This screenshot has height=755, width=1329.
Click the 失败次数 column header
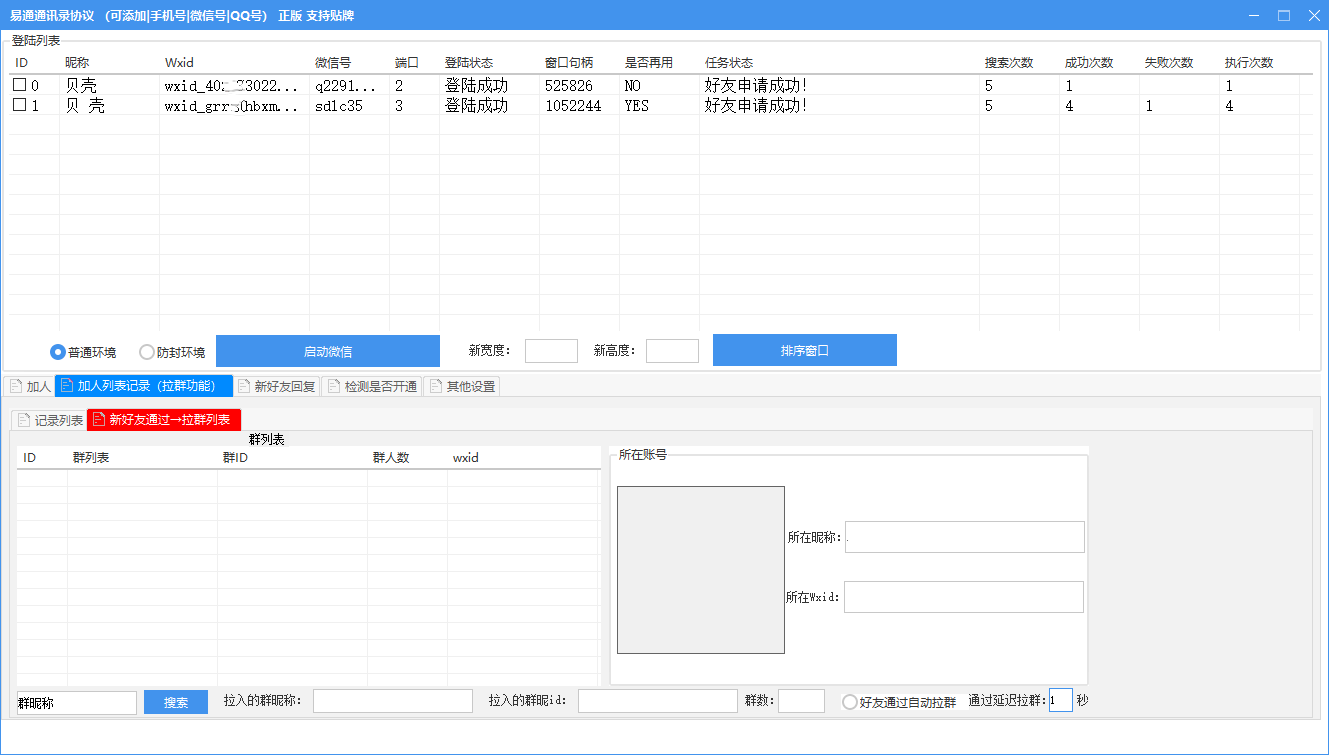click(x=1169, y=62)
